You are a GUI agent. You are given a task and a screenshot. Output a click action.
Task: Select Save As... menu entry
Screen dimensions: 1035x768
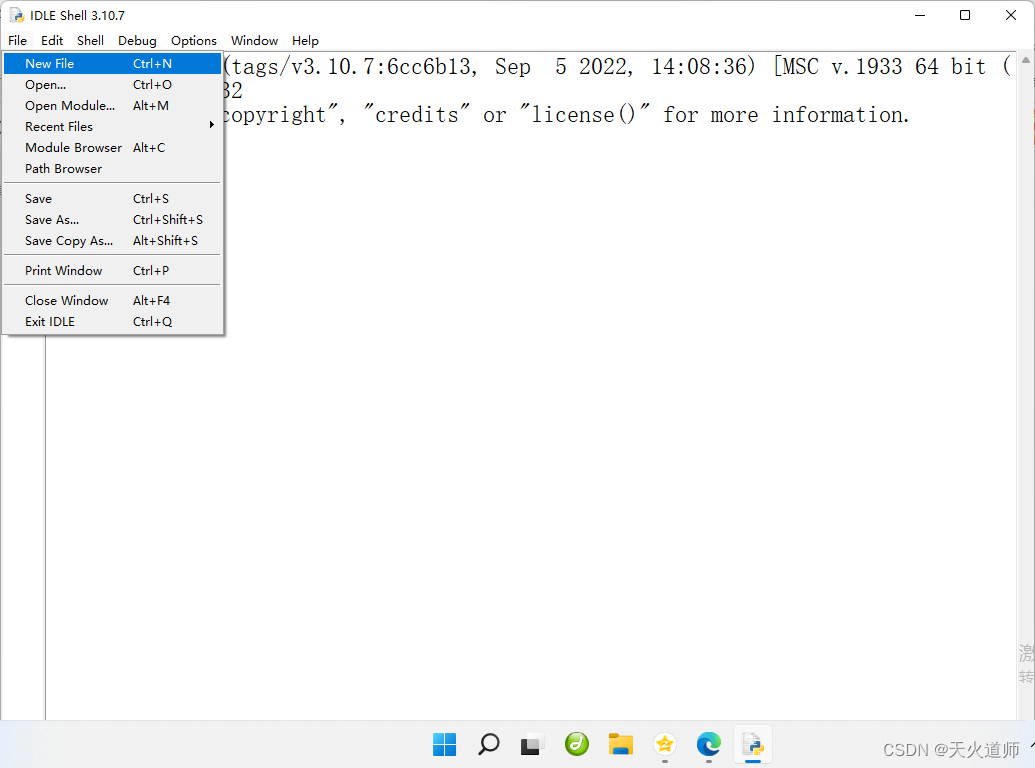pyautogui.click(x=112, y=220)
